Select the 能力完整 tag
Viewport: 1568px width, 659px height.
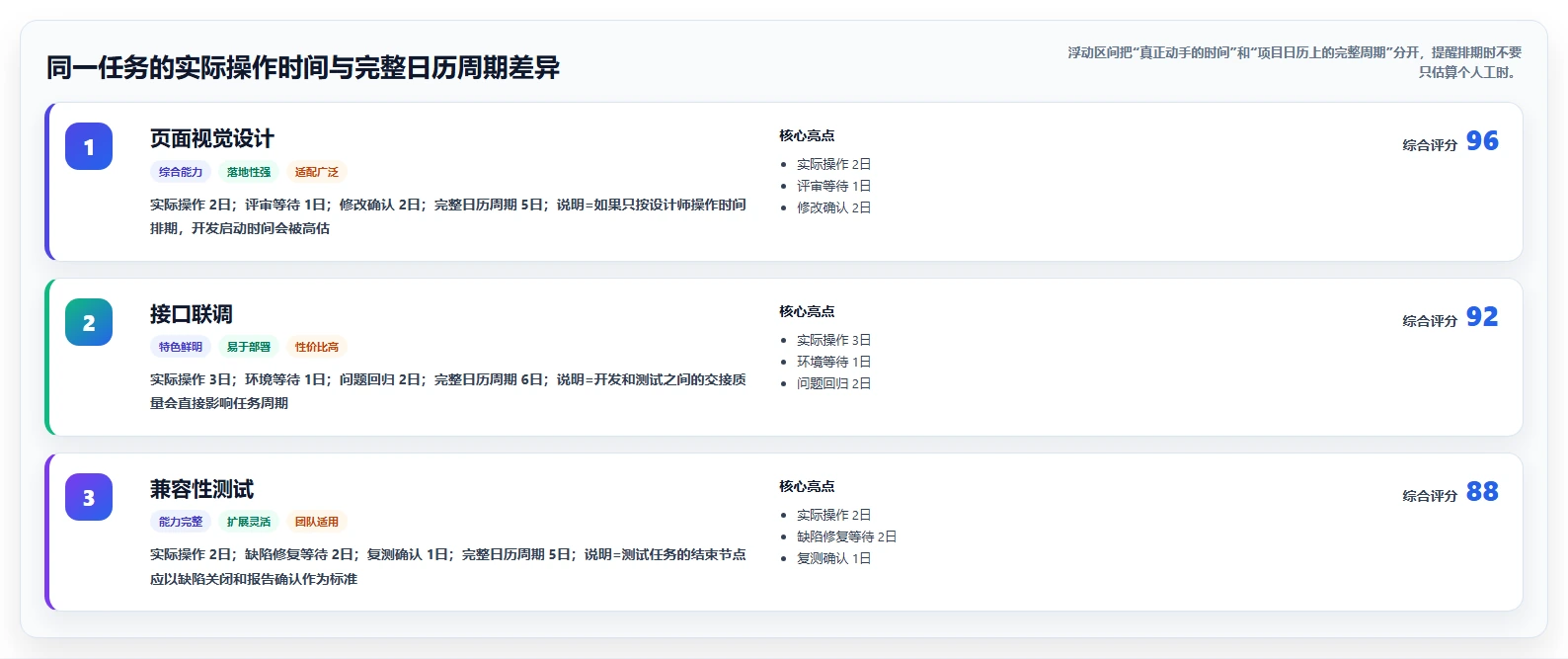pos(181,522)
